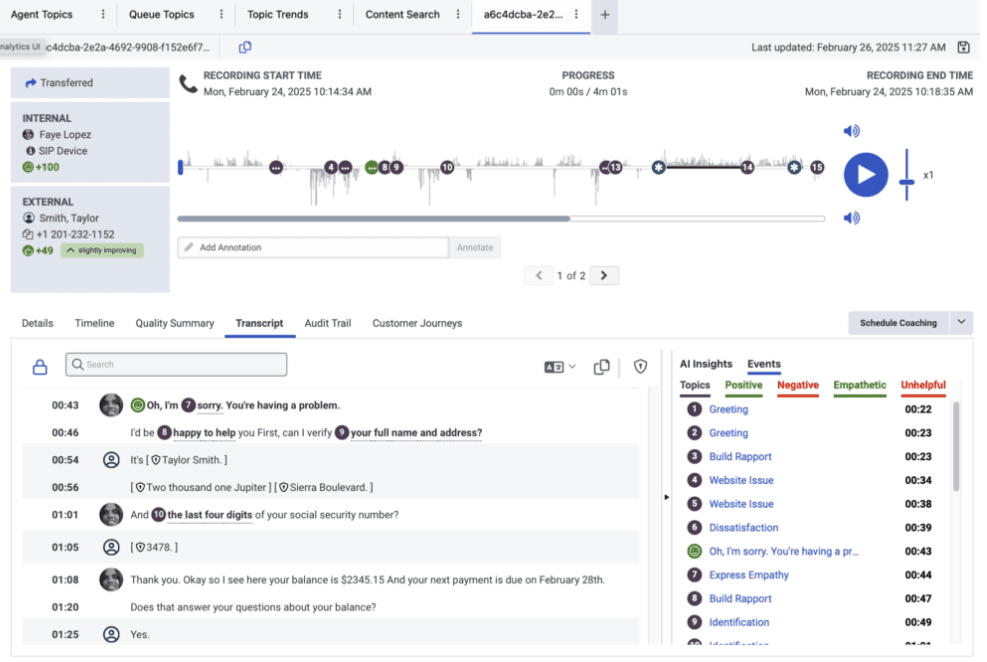Toggle the lock icon in the transcript panel

(39, 367)
